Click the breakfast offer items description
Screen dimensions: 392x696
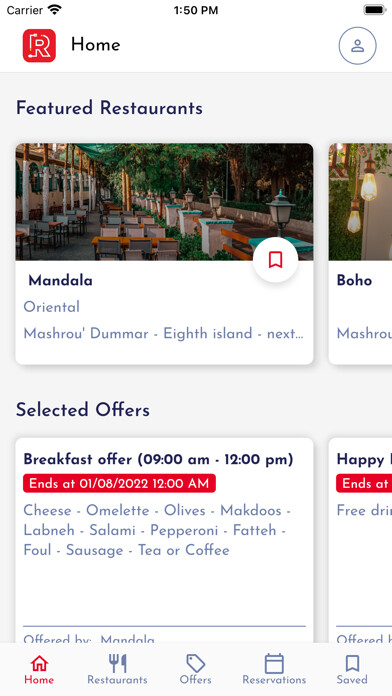coord(157,530)
